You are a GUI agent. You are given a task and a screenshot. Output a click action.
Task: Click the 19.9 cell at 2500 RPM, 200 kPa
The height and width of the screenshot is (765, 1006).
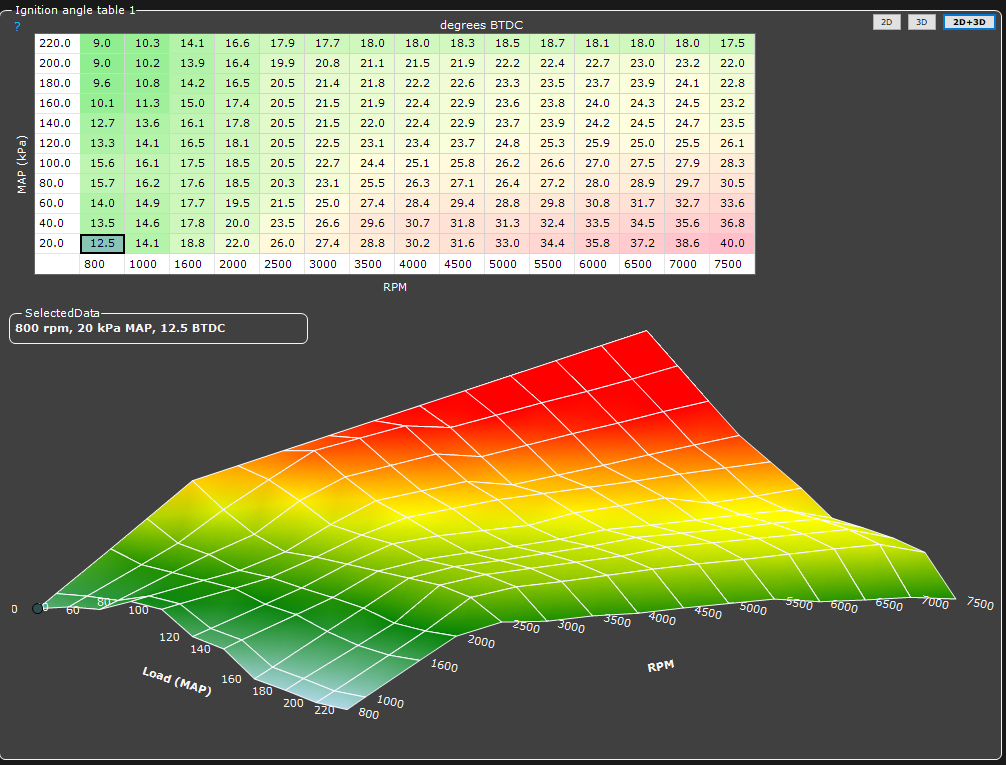click(x=282, y=63)
